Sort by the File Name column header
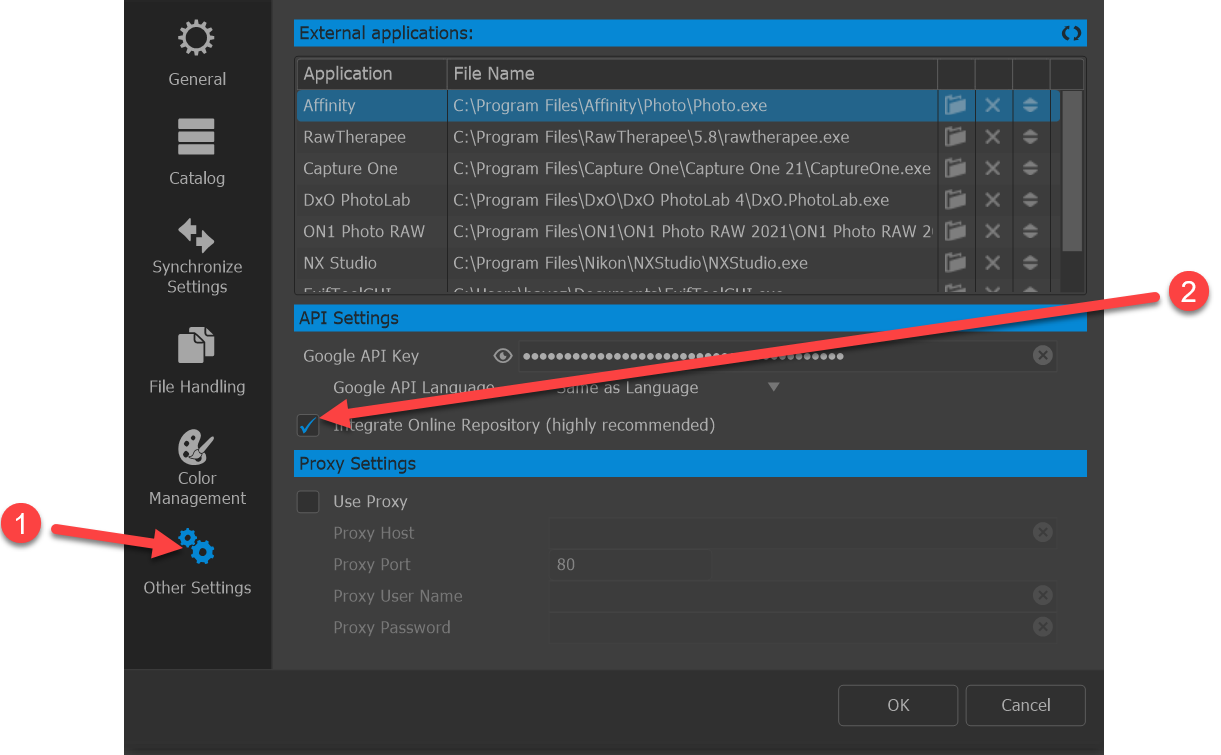 692,74
